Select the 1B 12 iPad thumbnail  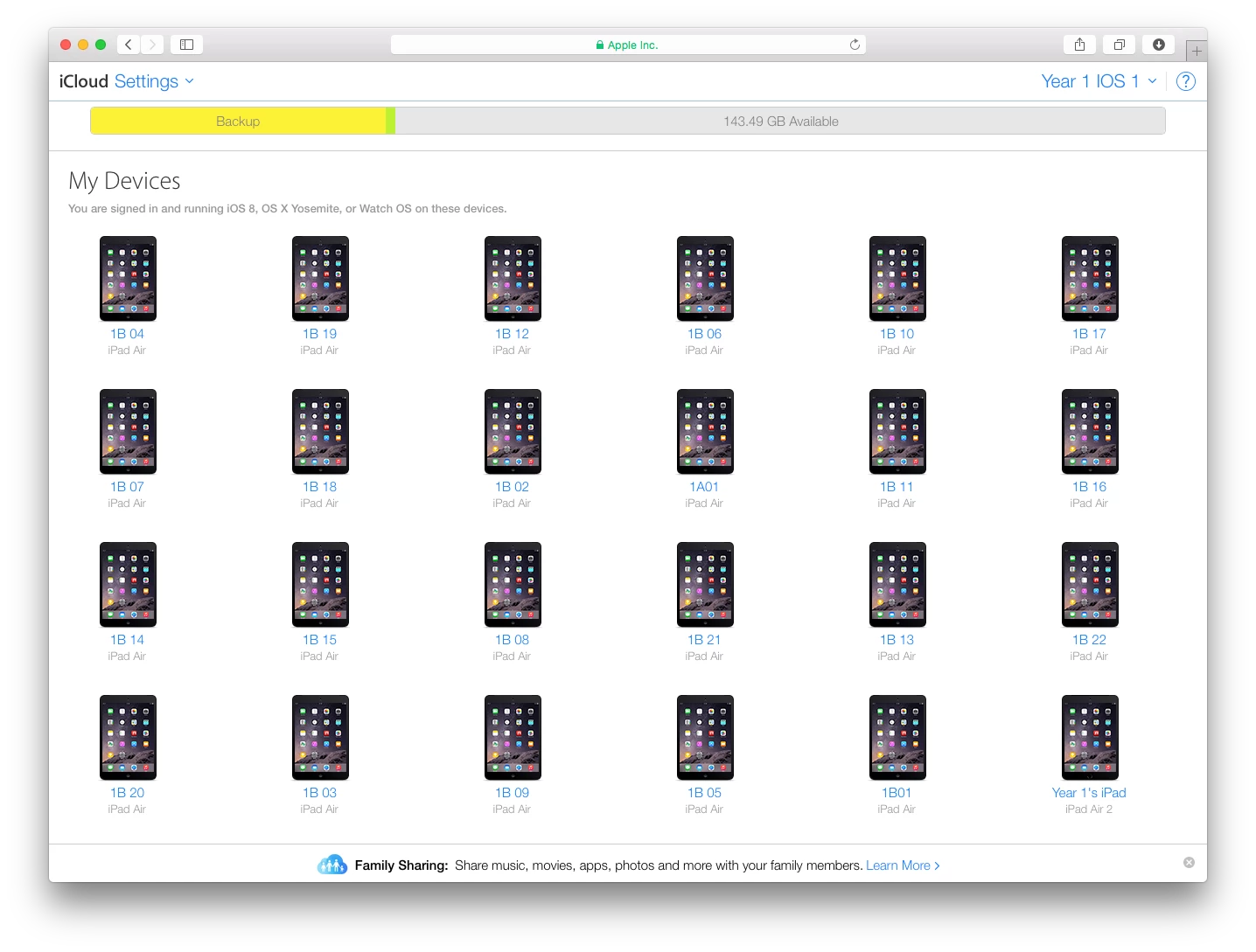coord(513,278)
